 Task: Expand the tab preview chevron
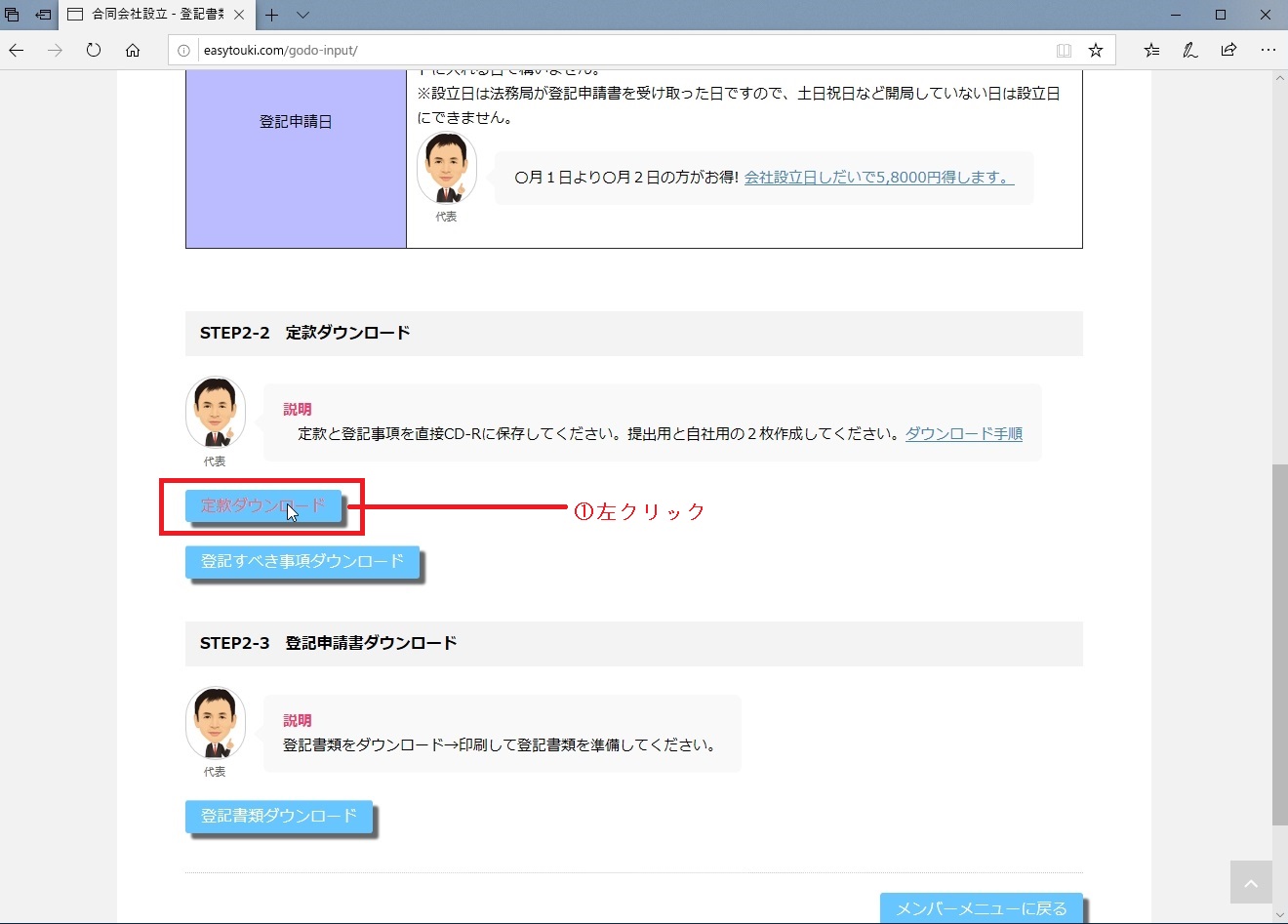(x=302, y=15)
